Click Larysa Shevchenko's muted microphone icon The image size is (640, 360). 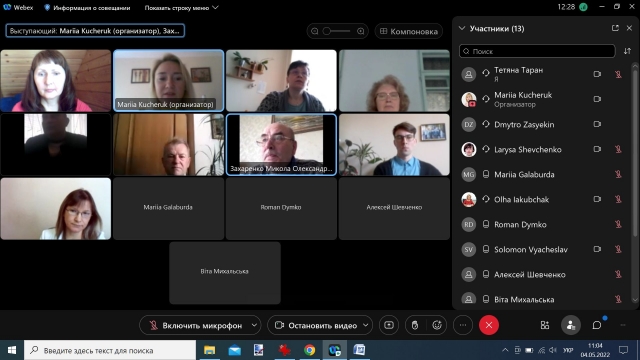(x=618, y=149)
